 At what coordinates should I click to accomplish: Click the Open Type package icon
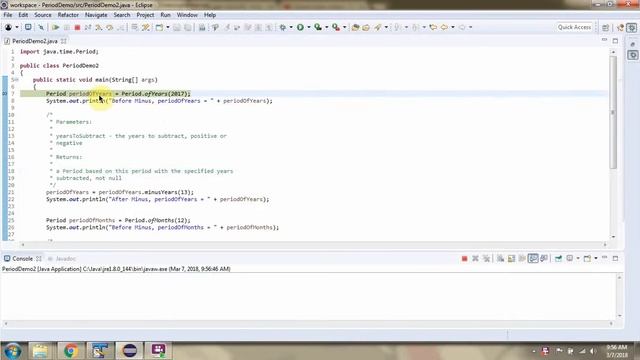point(355,27)
